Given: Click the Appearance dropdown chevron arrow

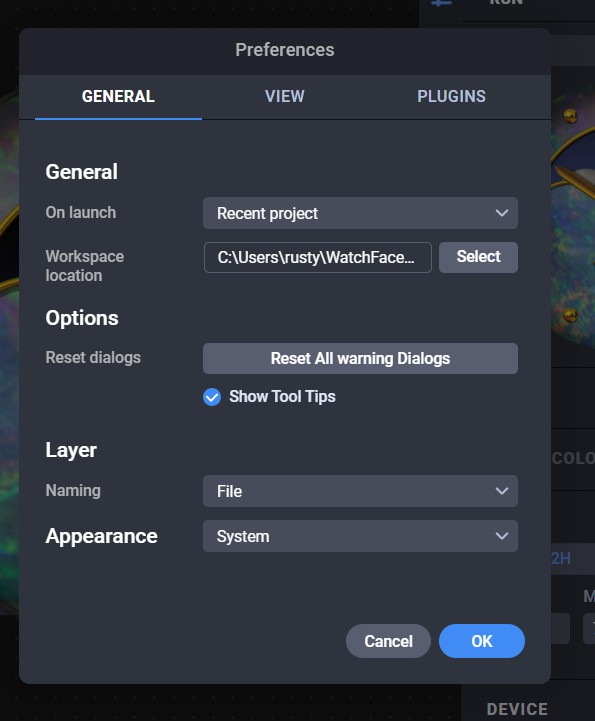Looking at the screenshot, I should 502,536.
